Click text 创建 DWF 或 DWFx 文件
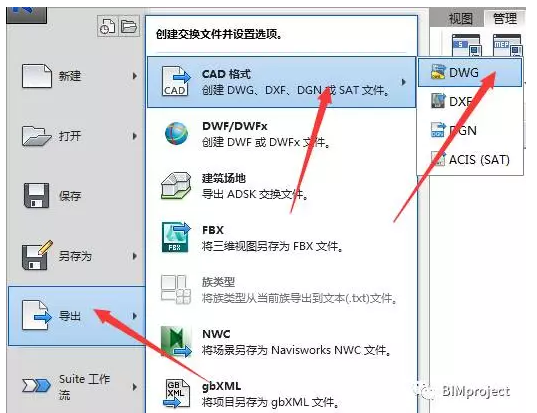The width and height of the screenshot is (537, 413). click(x=266, y=142)
